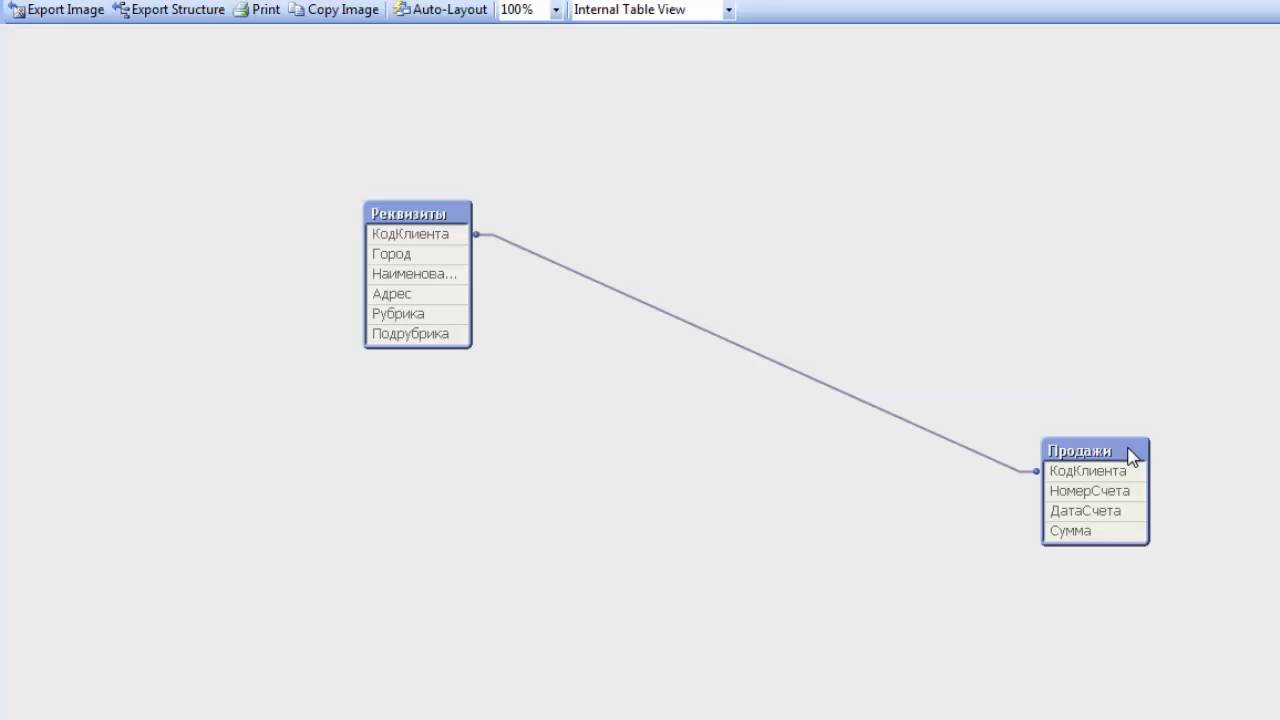Click the Город field

[418, 254]
